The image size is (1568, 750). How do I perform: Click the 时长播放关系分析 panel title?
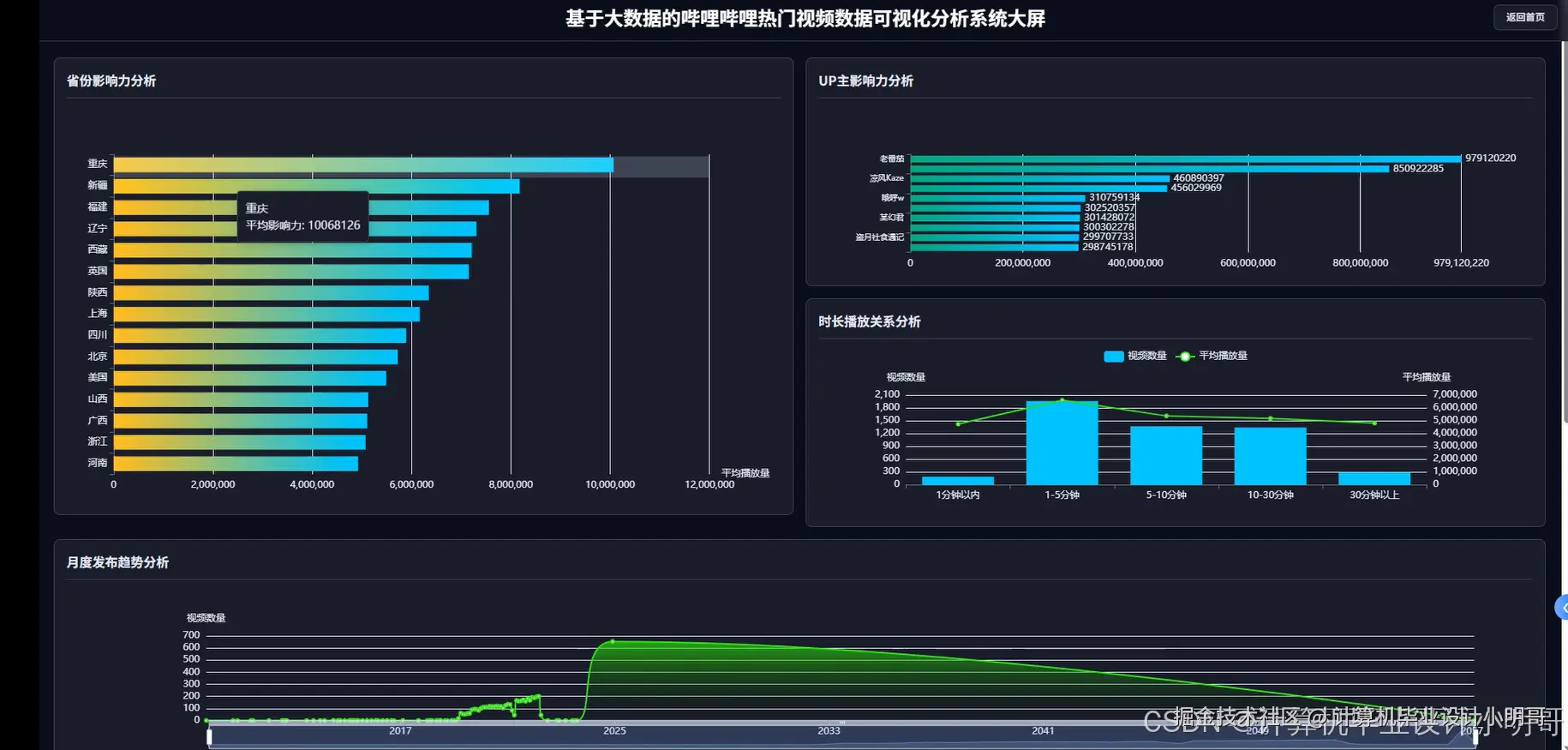[x=869, y=321]
